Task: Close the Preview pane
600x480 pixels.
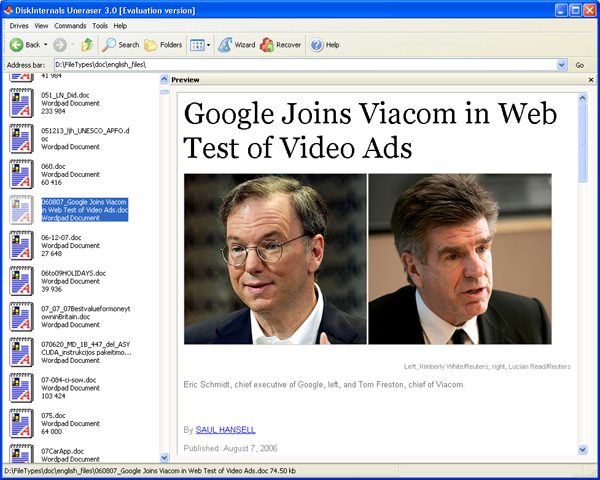Action: 591,80
